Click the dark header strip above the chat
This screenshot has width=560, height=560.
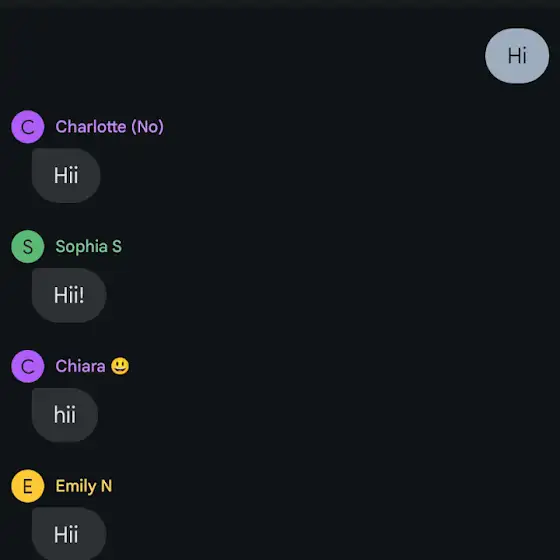click(280, 4)
